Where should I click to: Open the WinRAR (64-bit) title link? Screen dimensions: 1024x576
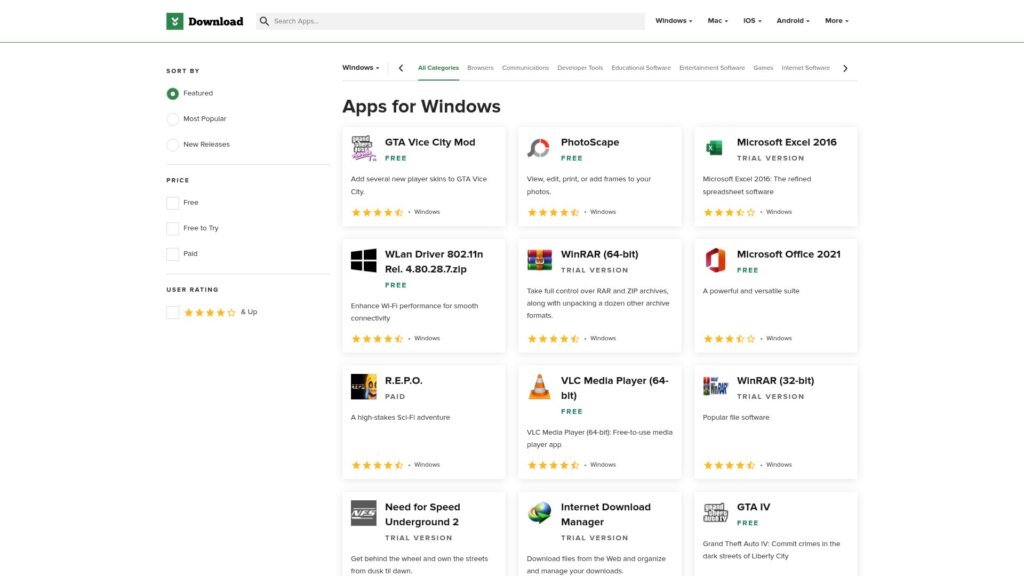[x=600, y=255]
